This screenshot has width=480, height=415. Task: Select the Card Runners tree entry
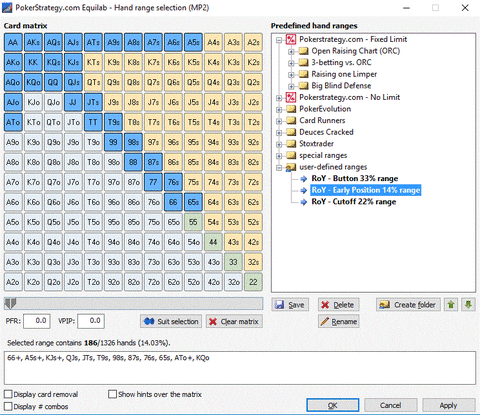point(322,120)
